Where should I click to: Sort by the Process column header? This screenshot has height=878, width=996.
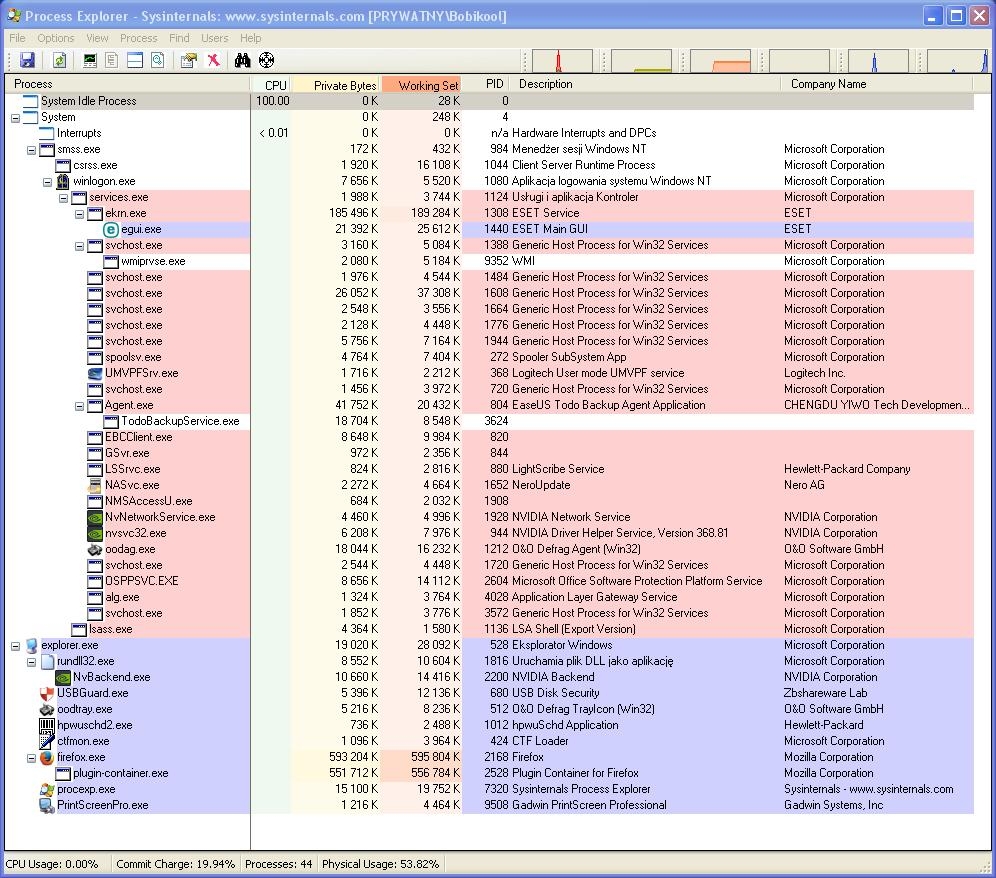(127, 84)
